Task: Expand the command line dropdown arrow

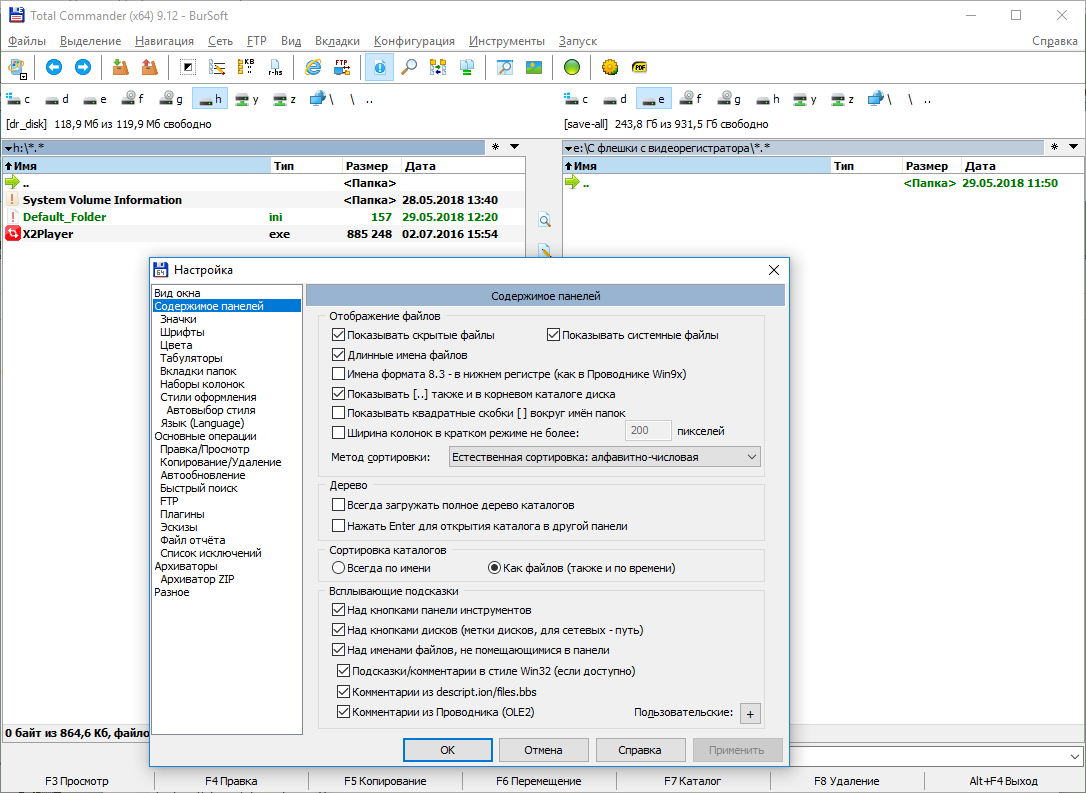Action: click(1075, 757)
